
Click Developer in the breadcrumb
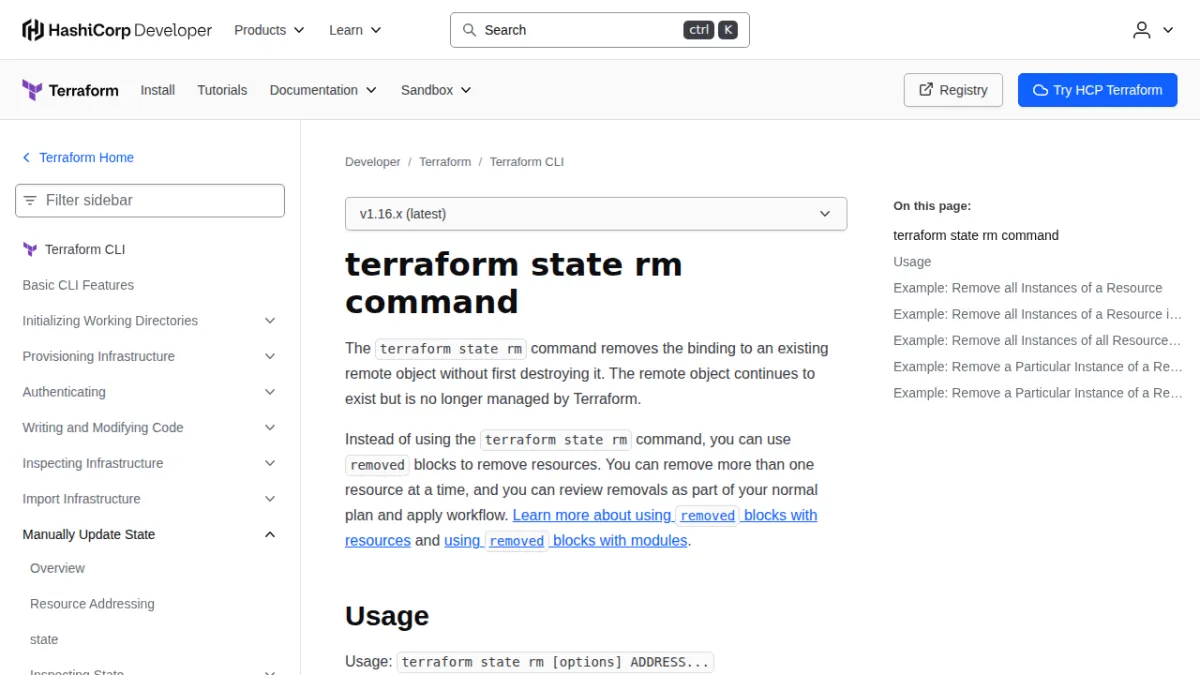coord(372,162)
